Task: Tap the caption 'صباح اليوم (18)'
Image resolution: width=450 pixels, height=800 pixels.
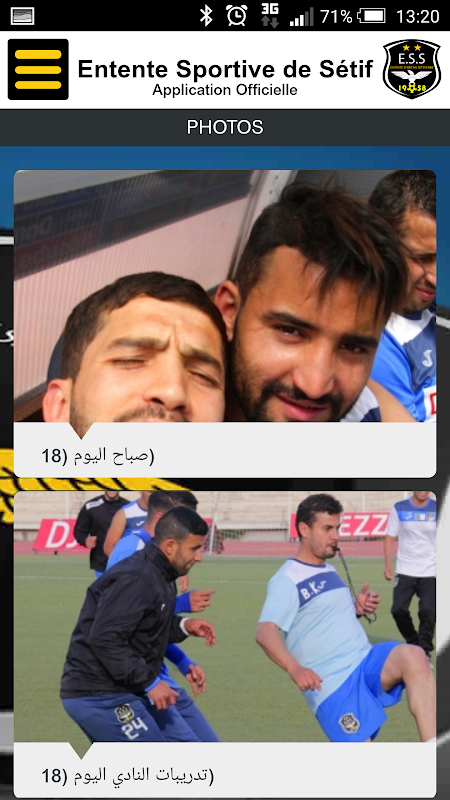Action: coord(97,456)
